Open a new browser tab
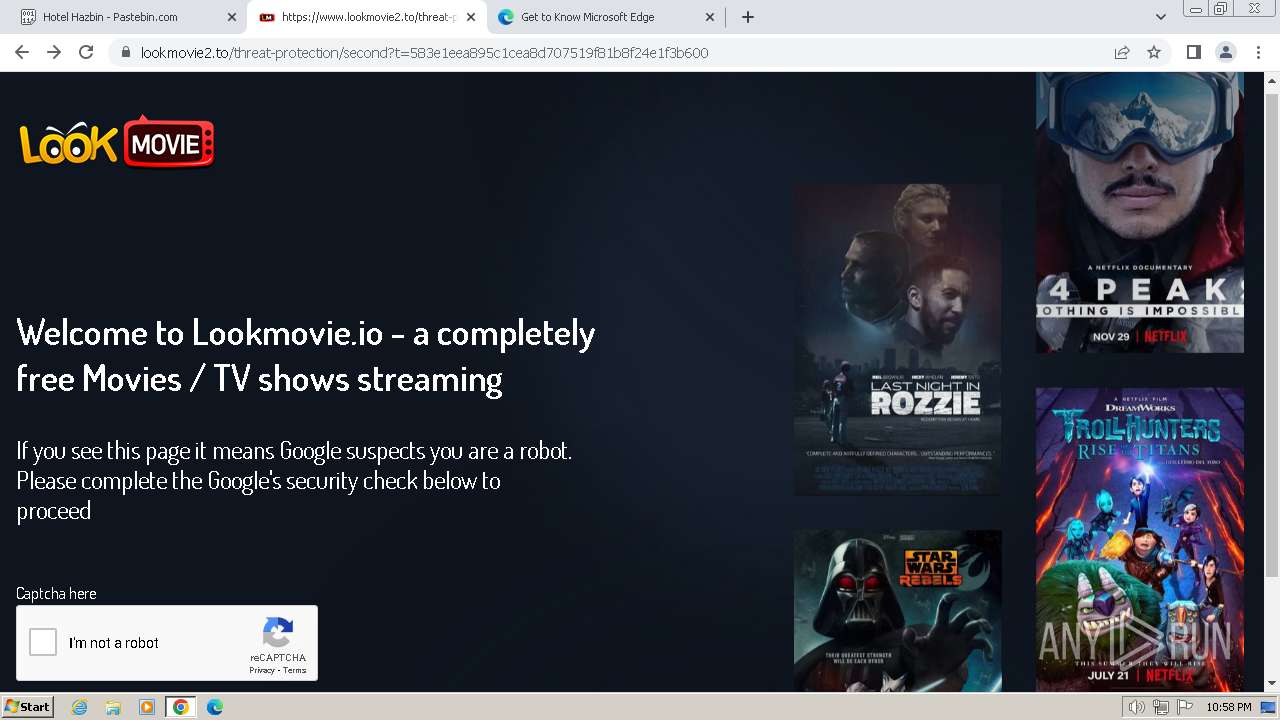Viewport: 1280px width, 720px height. pyautogui.click(x=748, y=17)
